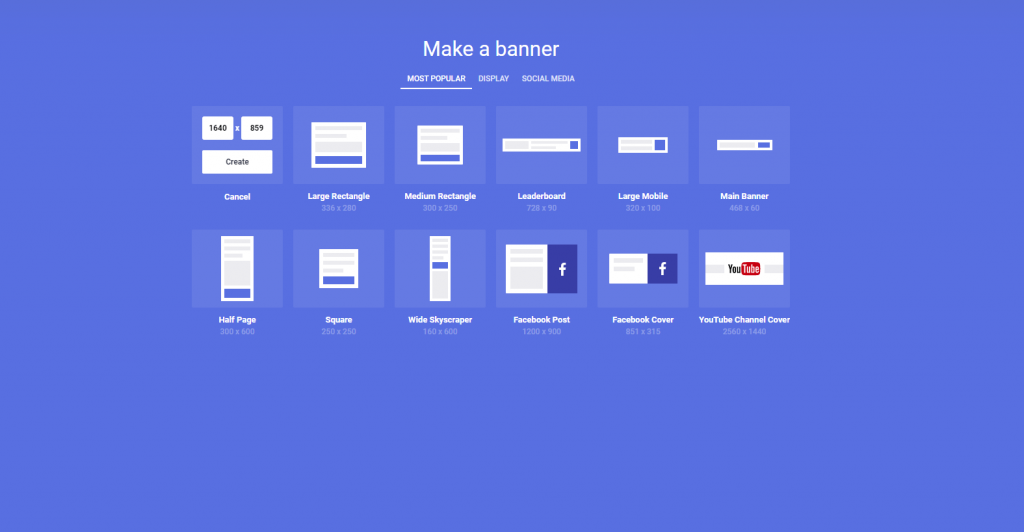This screenshot has height=532, width=1024.
Task: Pick the Square banner template icon
Action: pos(338,268)
